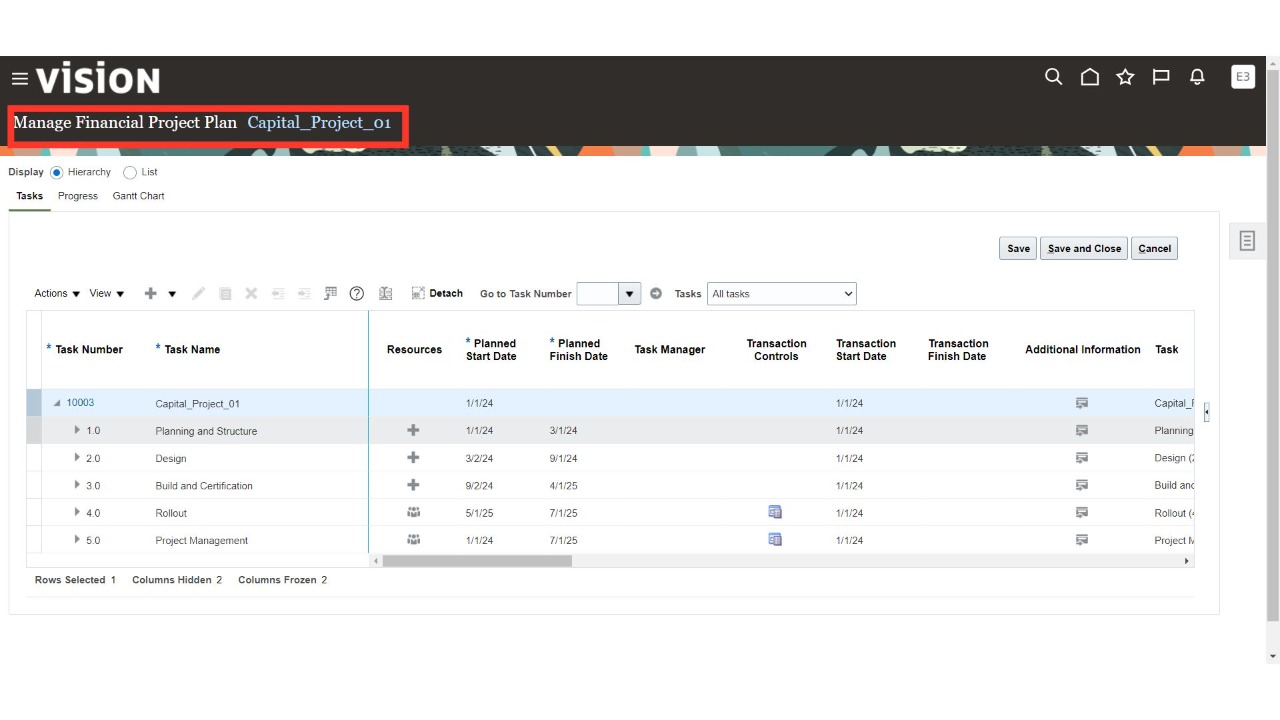The width and height of the screenshot is (1280, 720).
Task: Select the List display option
Action: pos(130,173)
